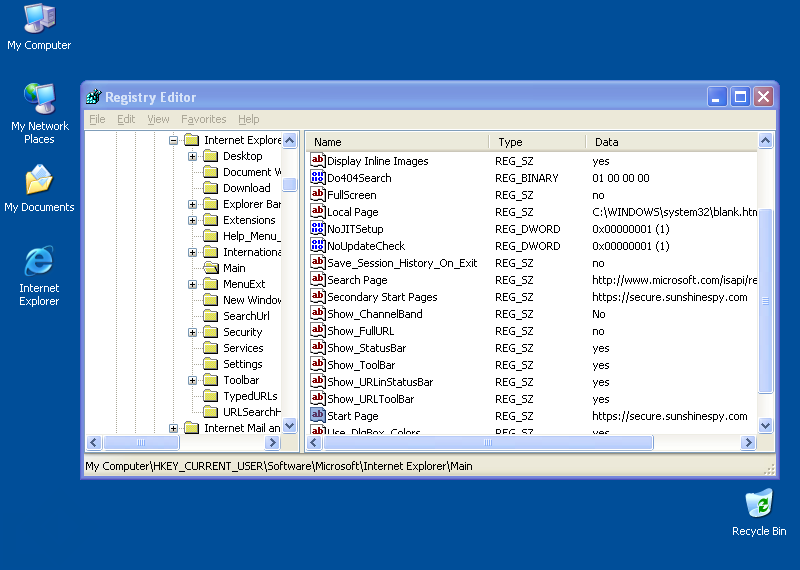Select the Help_Menu_URLs key in tree
The image size is (800, 570).
coord(252,236)
